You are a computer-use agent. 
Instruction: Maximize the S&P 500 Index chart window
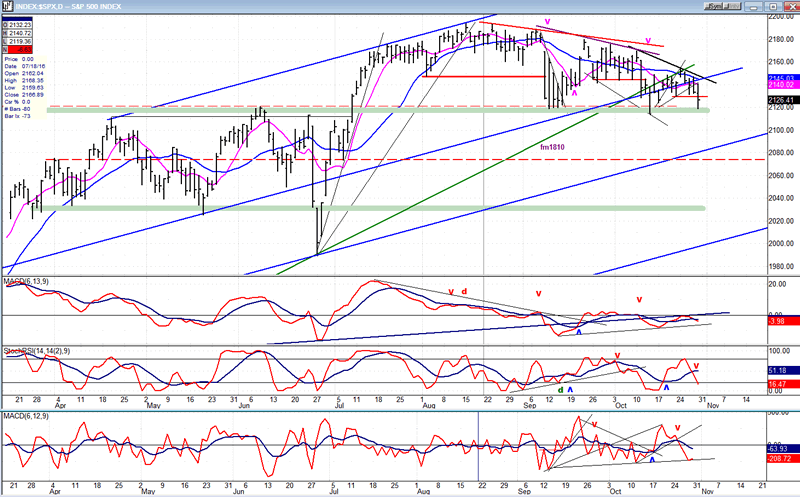click(x=773, y=7)
